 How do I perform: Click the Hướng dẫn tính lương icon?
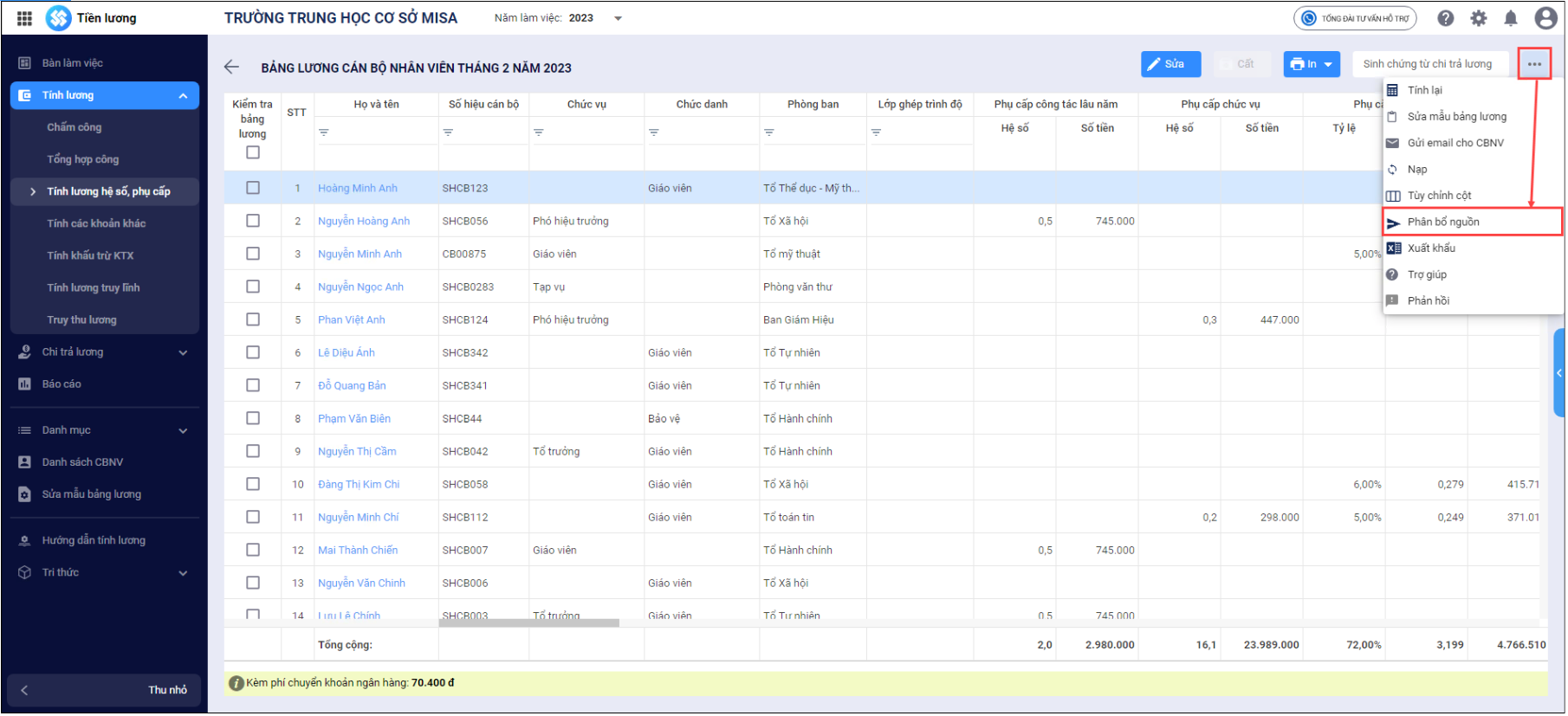coord(25,541)
